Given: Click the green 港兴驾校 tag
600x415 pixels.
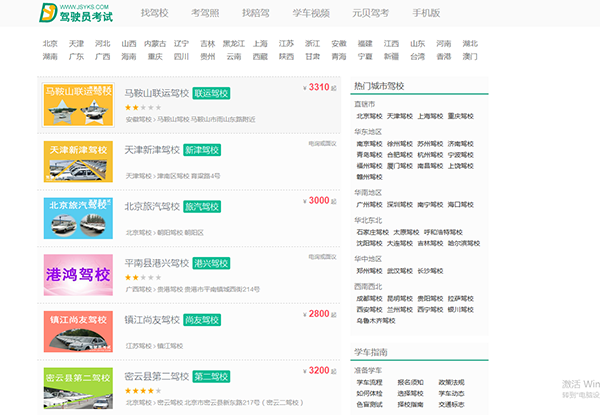Looking at the screenshot, I should pos(211,263).
